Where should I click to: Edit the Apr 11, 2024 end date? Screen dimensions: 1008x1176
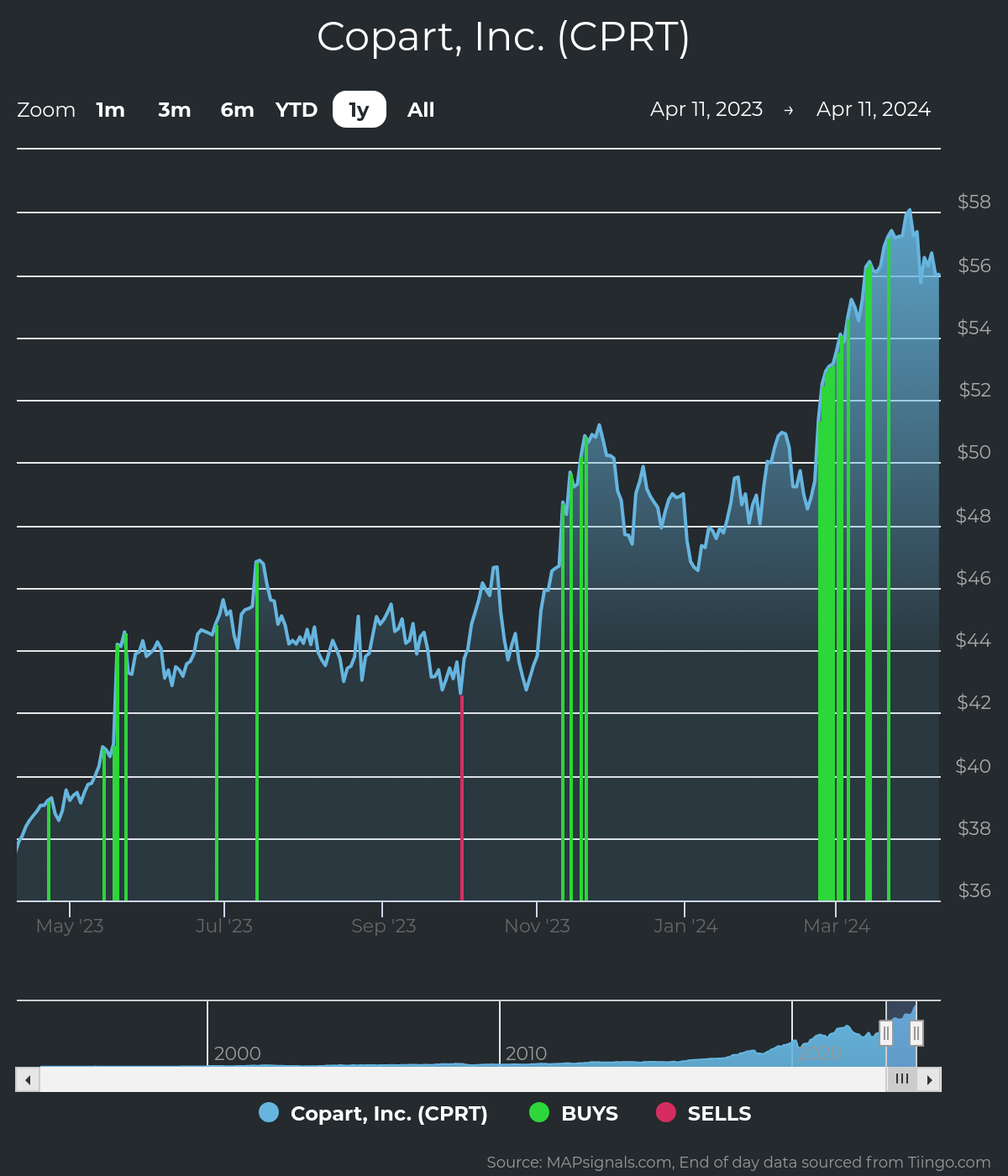[x=873, y=109]
